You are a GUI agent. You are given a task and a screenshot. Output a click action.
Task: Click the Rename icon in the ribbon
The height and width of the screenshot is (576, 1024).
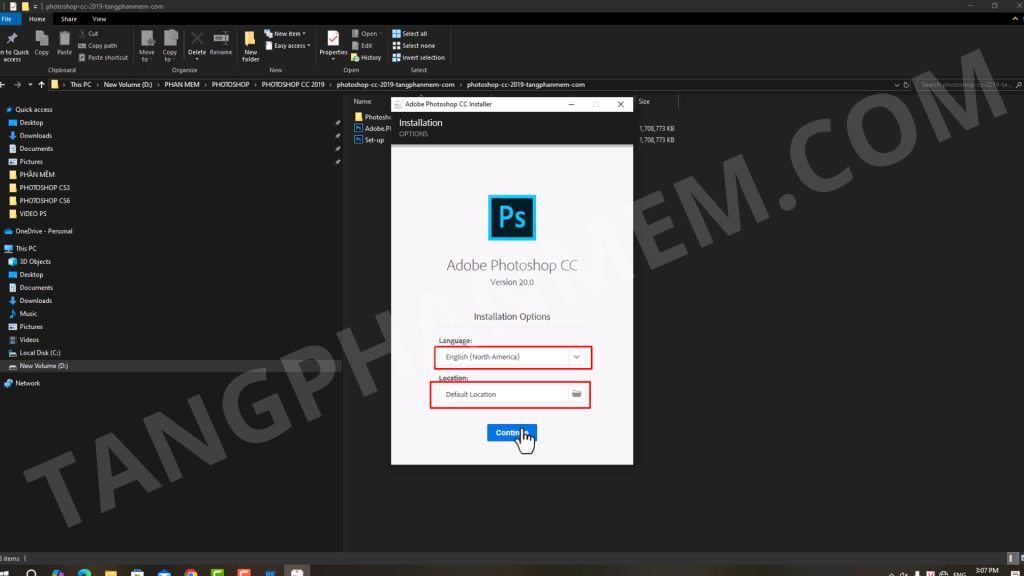pos(221,43)
